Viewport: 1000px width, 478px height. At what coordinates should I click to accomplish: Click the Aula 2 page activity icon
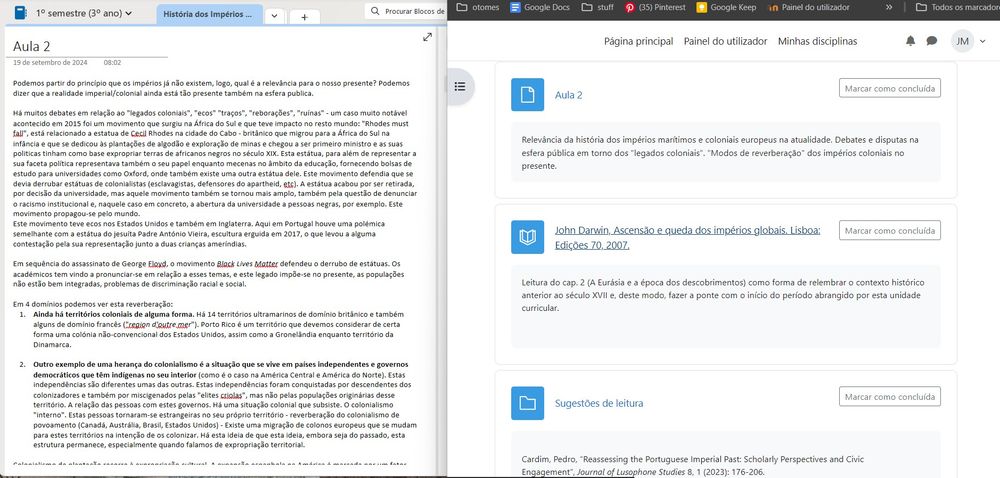(527, 94)
